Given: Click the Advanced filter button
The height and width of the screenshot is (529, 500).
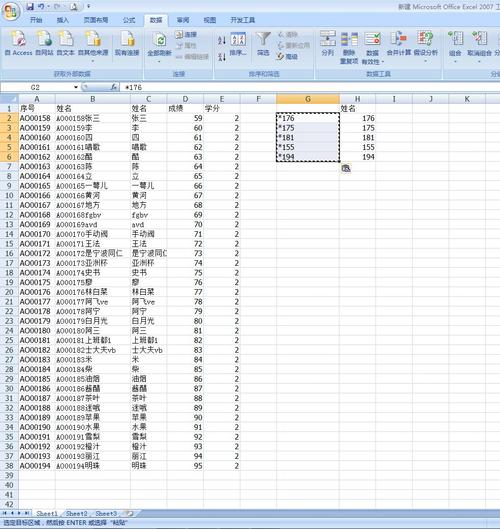Looking at the screenshot, I should click(287, 56).
